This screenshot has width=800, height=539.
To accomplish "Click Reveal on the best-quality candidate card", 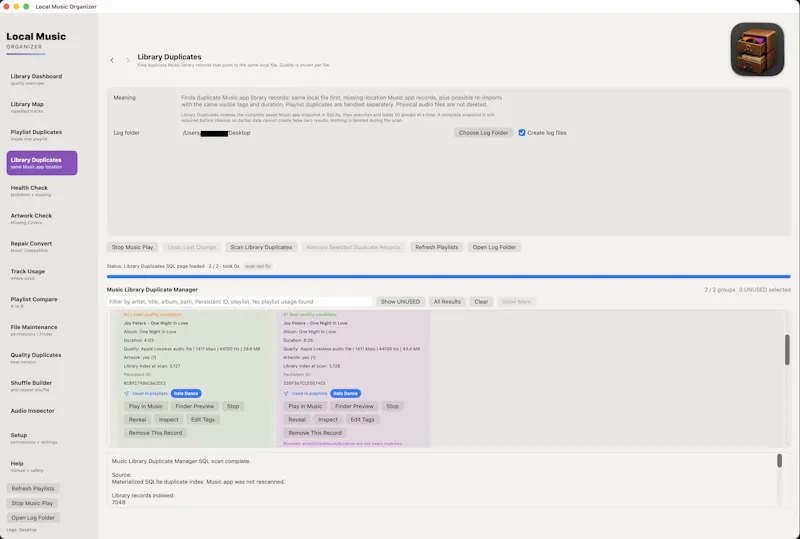I will point(297,420).
